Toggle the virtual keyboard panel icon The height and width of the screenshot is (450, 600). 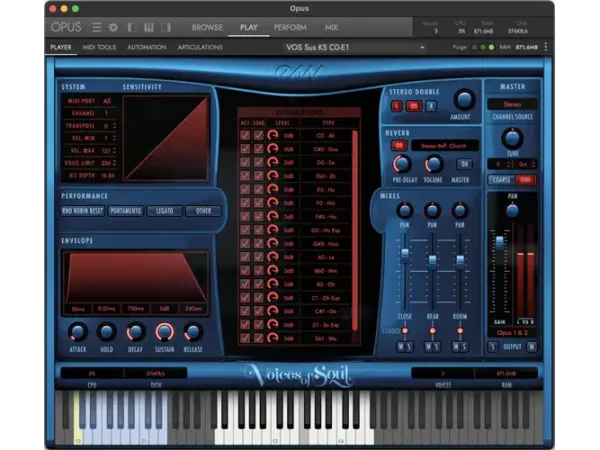point(149,27)
